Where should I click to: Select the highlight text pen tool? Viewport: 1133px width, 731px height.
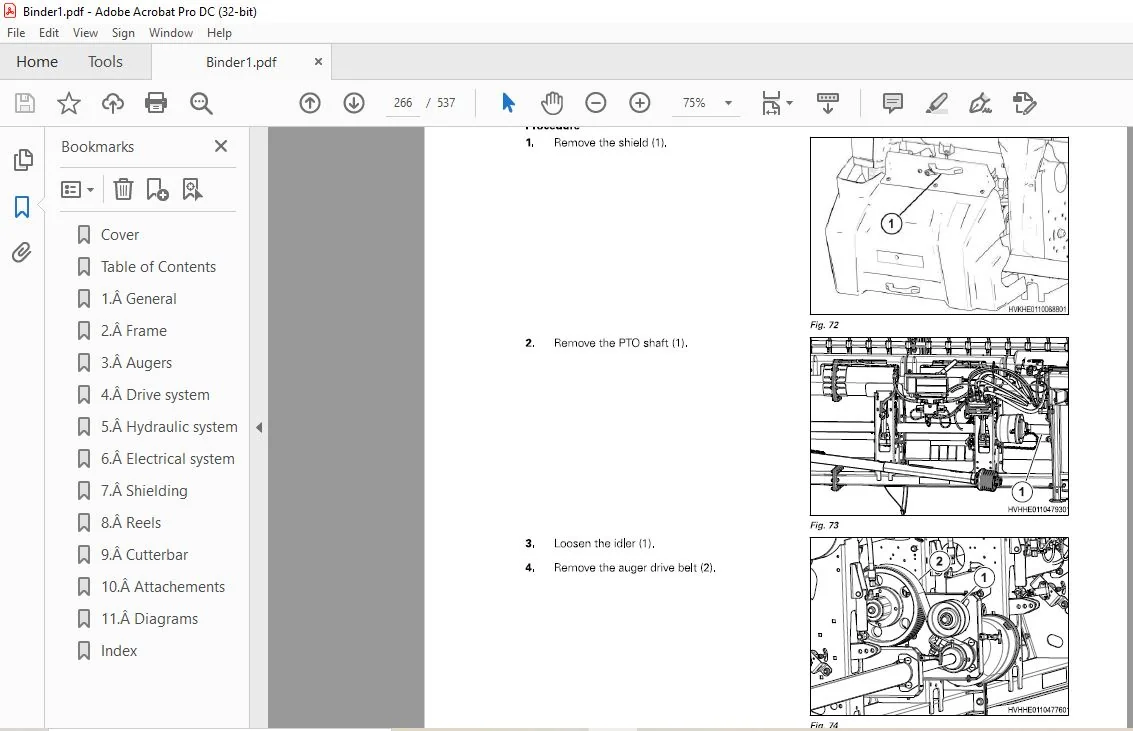(x=936, y=103)
